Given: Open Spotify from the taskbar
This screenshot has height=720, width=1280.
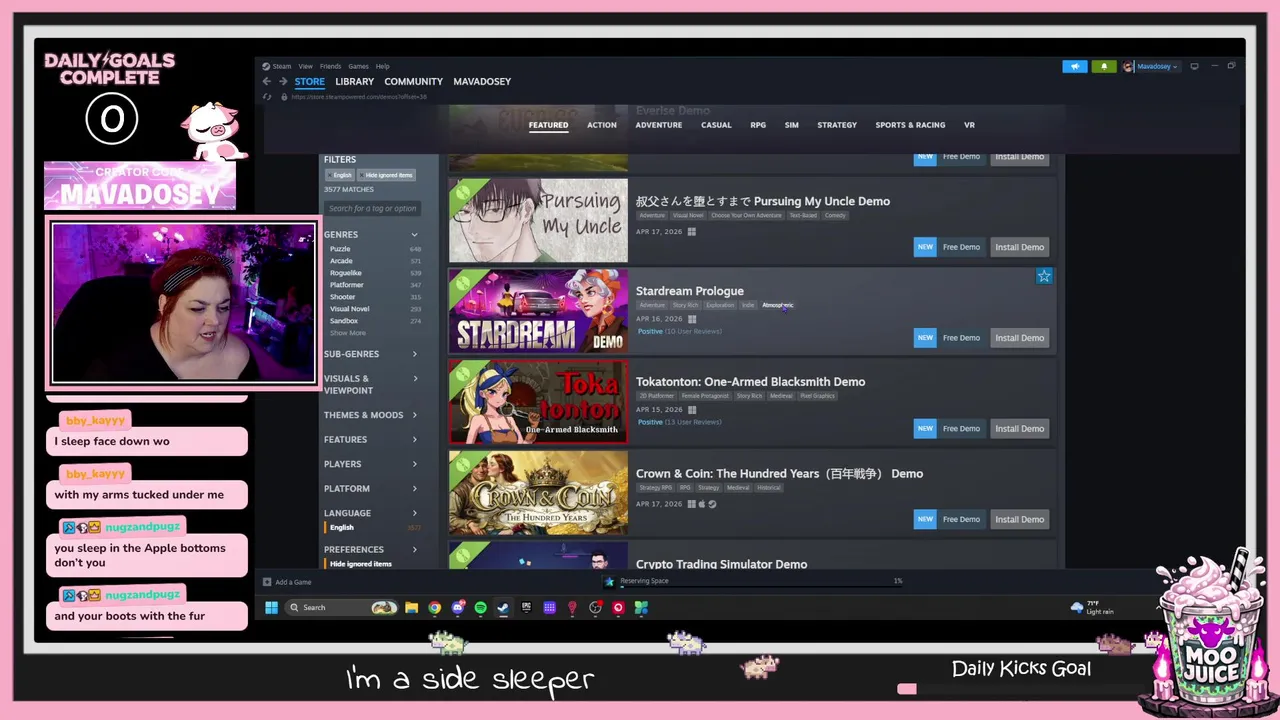Looking at the screenshot, I should [480, 607].
